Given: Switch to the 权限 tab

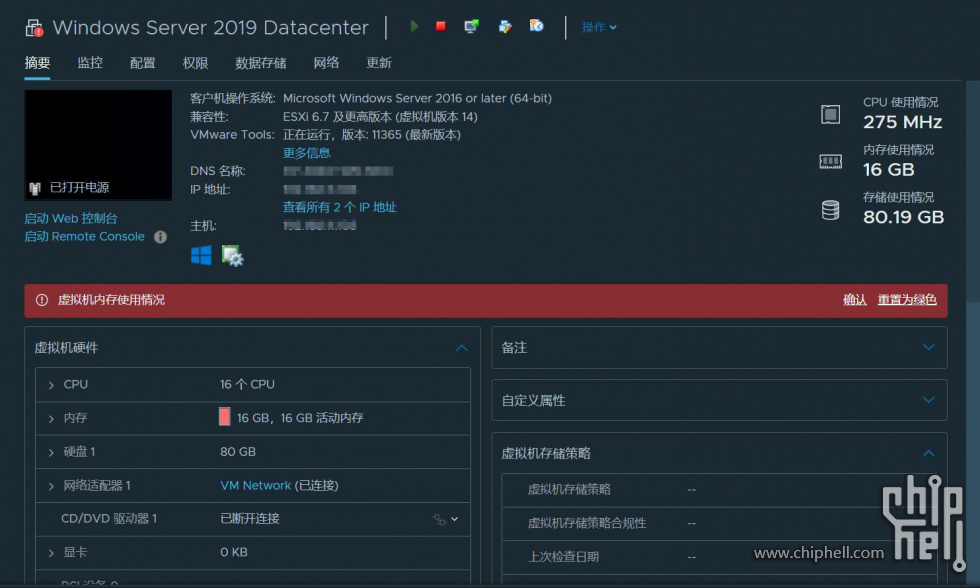Looking at the screenshot, I should pos(195,62).
